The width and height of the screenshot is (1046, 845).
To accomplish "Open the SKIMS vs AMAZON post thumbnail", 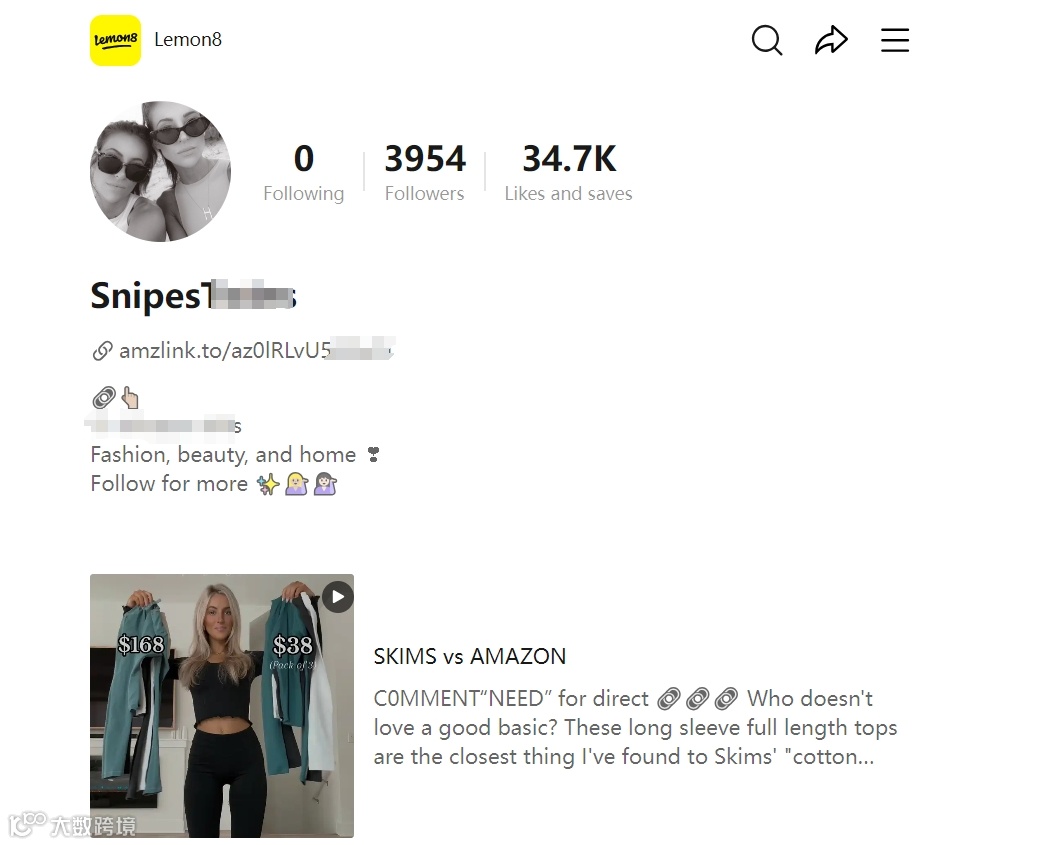I will click(222, 706).
